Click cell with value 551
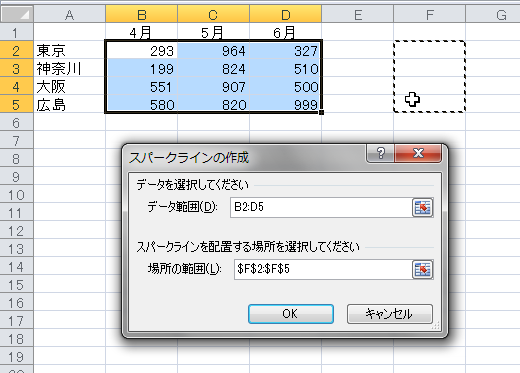 [x=142, y=87]
